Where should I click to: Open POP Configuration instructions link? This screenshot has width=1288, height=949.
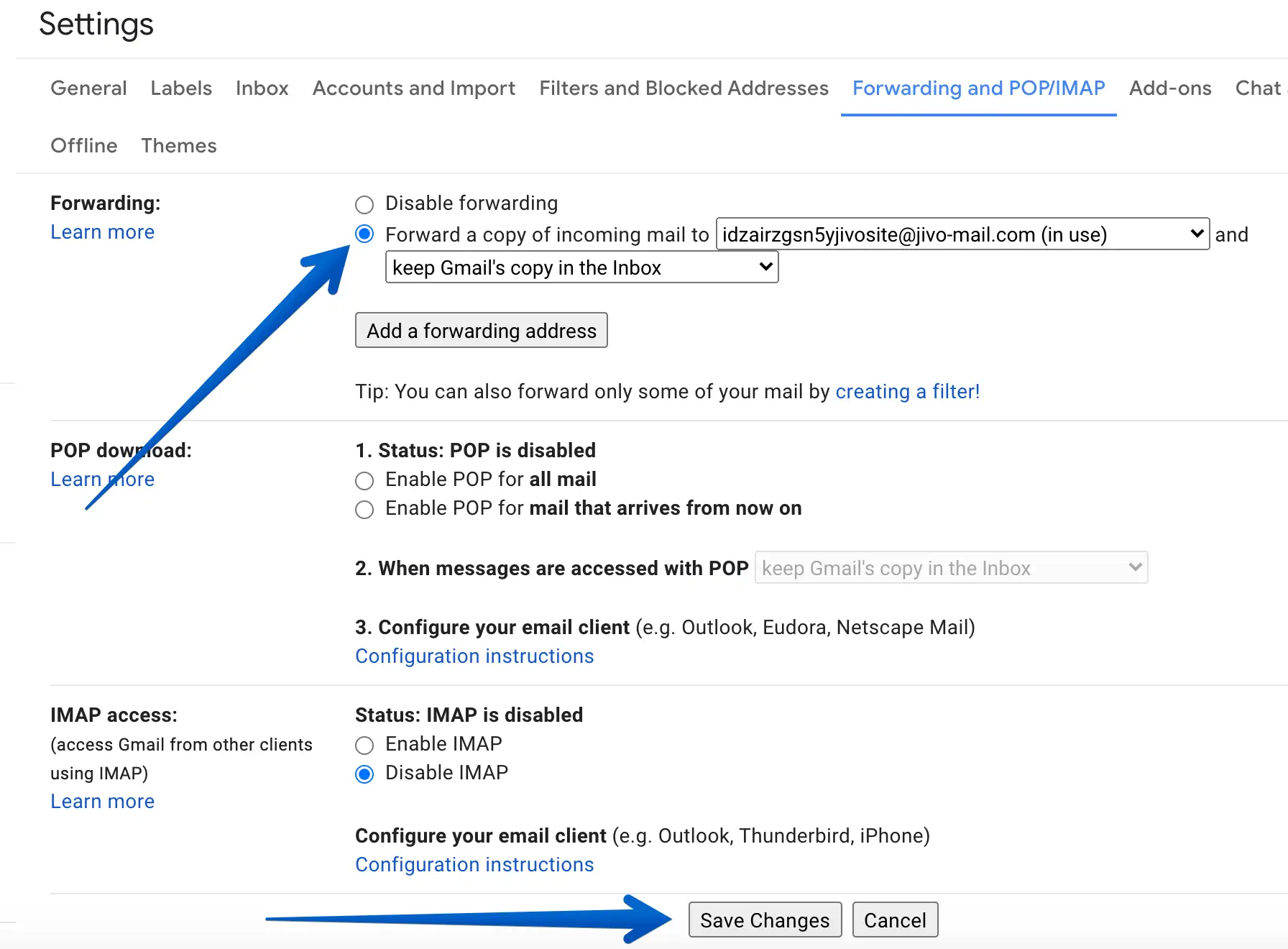click(474, 656)
